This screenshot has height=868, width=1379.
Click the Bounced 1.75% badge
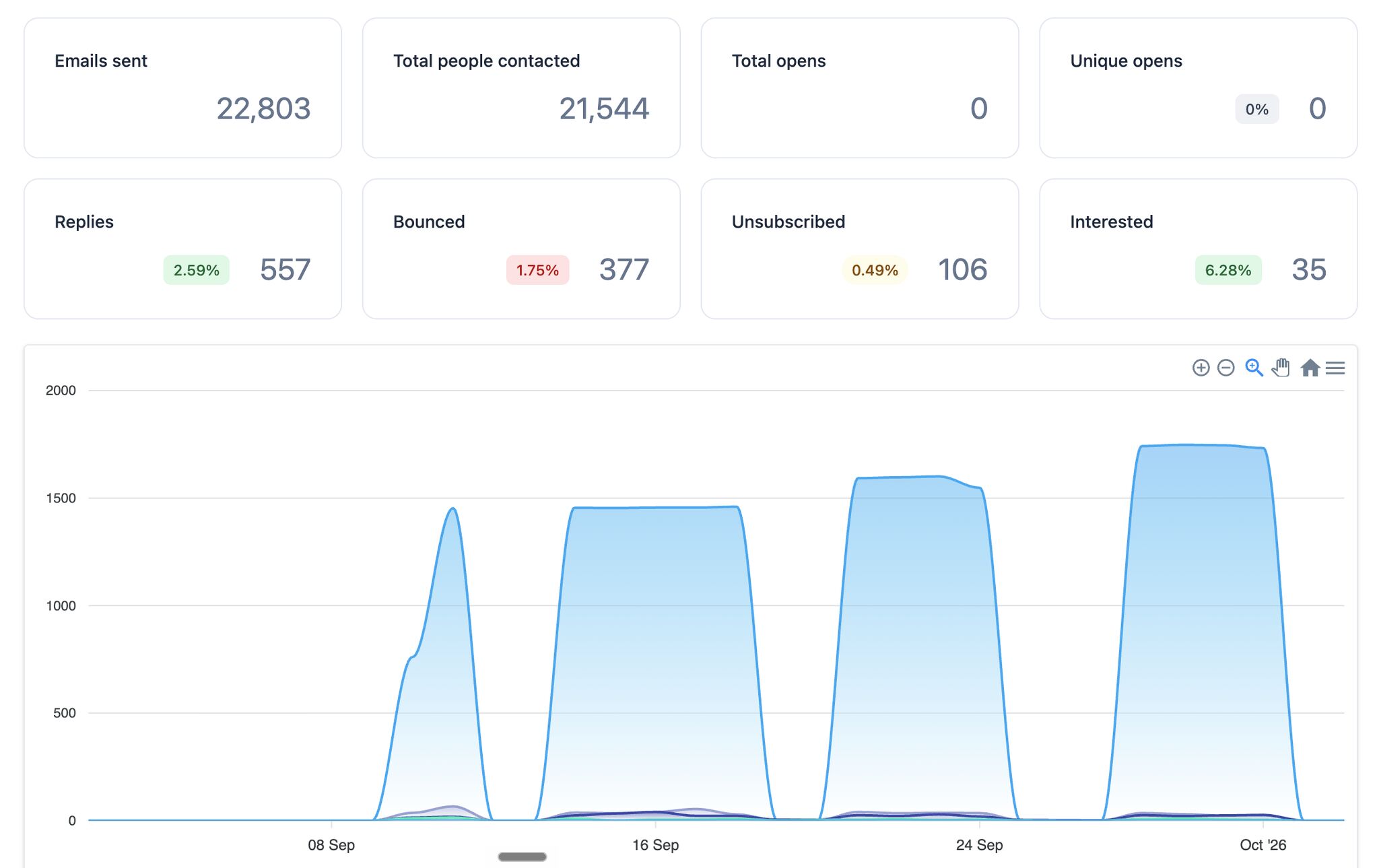click(537, 270)
